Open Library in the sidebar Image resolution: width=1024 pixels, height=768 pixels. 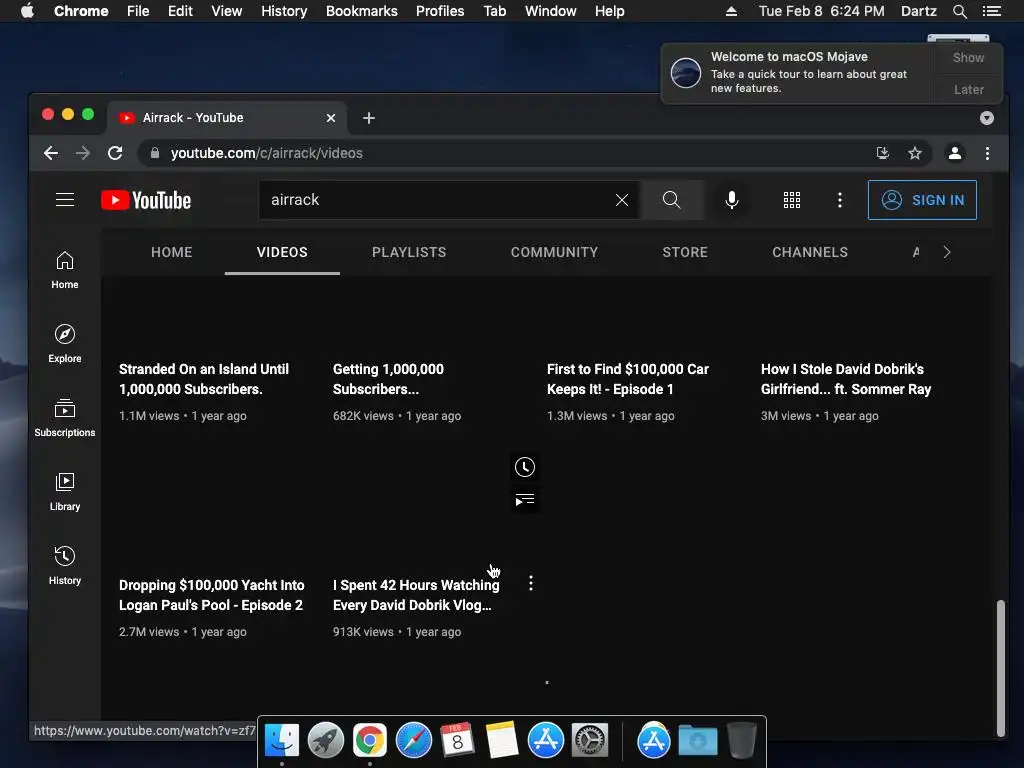click(x=65, y=492)
